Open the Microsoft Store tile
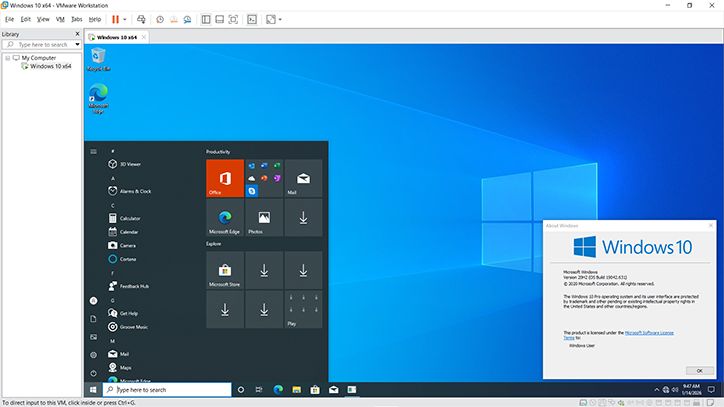 (x=225, y=270)
